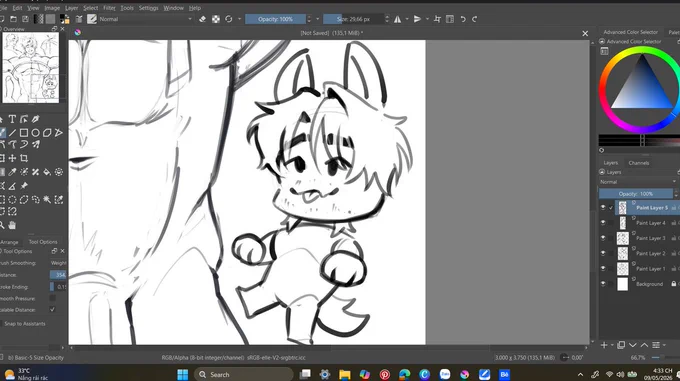Select the Reference Images pin tool

click(24, 186)
